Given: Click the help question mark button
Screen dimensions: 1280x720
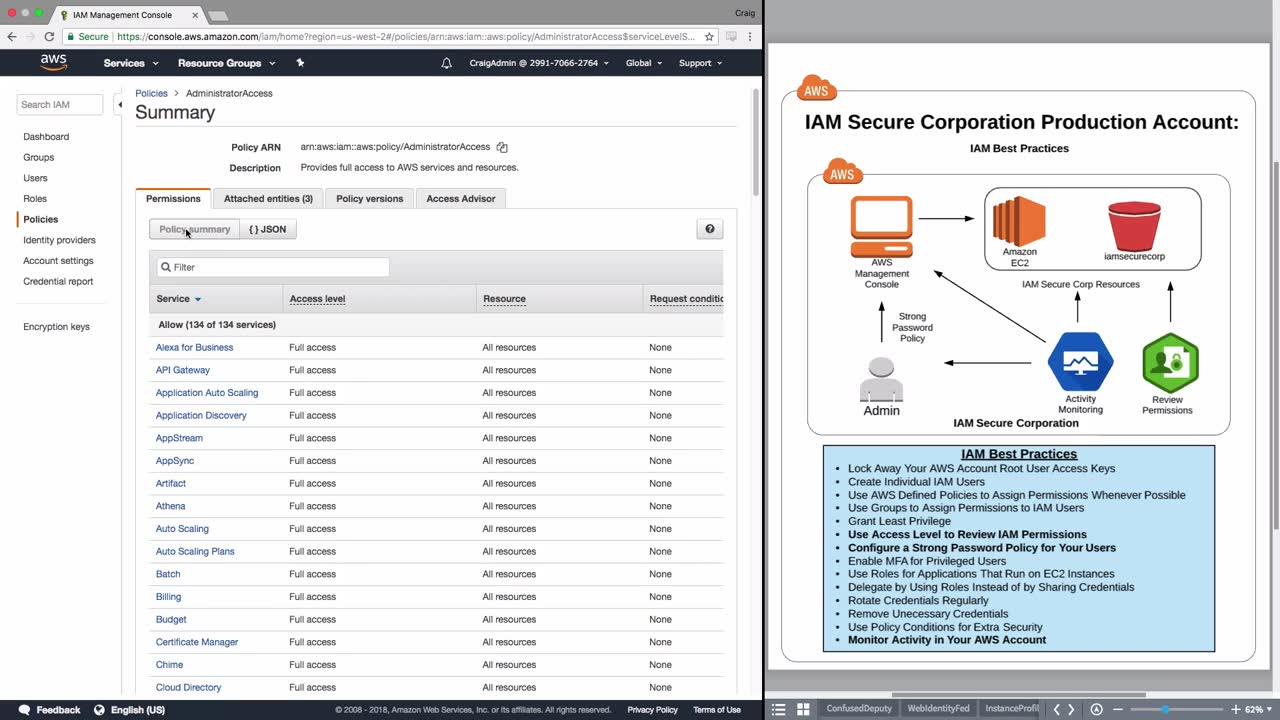Looking at the screenshot, I should (709, 229).
